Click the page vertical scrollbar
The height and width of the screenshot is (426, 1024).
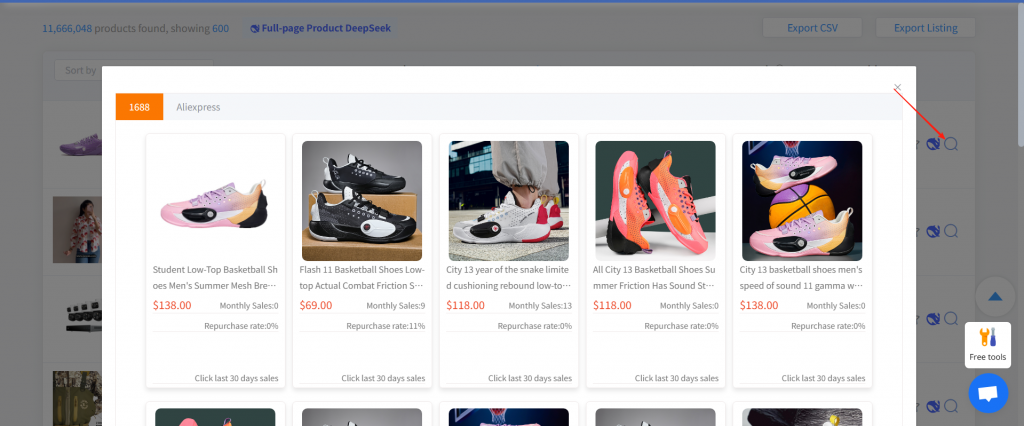click(x=1020, y=75)
